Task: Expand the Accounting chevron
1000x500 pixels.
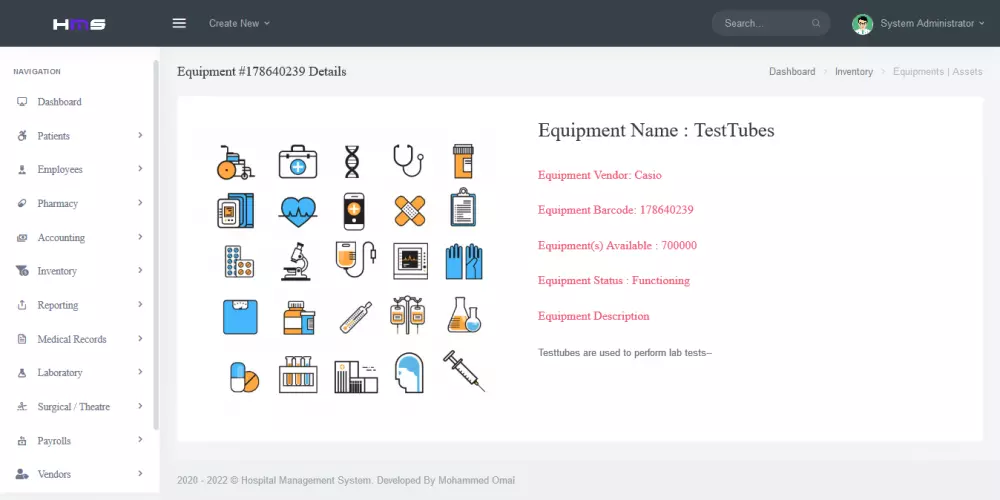Action: point(140,237)
